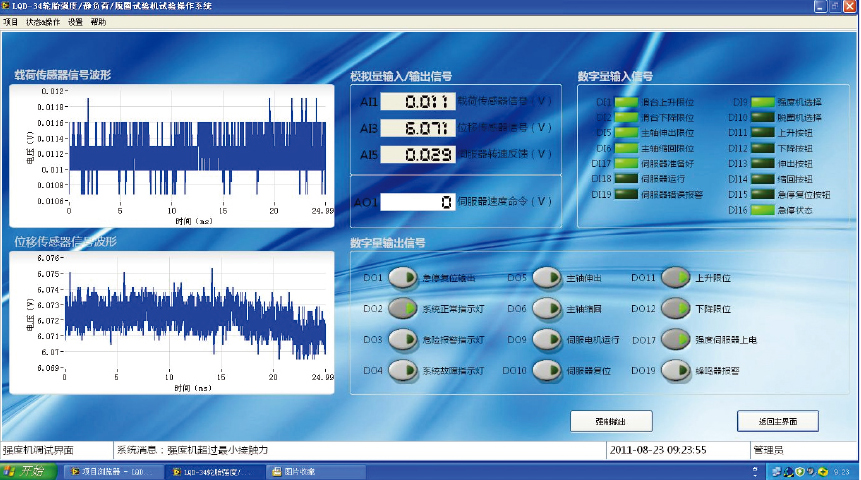The image size is (861, 480).
Task: Click the AO1 servo speed command field
Action: (x=418, y=202)
